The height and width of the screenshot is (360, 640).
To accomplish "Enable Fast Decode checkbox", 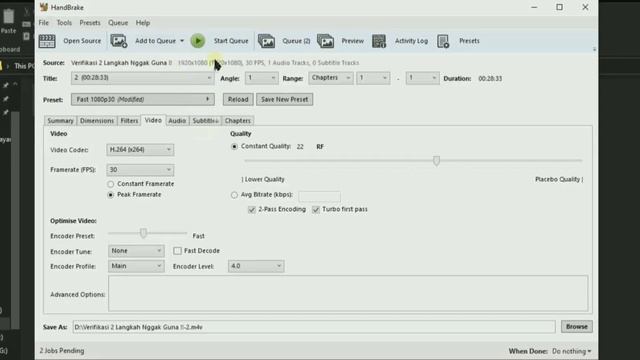I will coord(178,251).
